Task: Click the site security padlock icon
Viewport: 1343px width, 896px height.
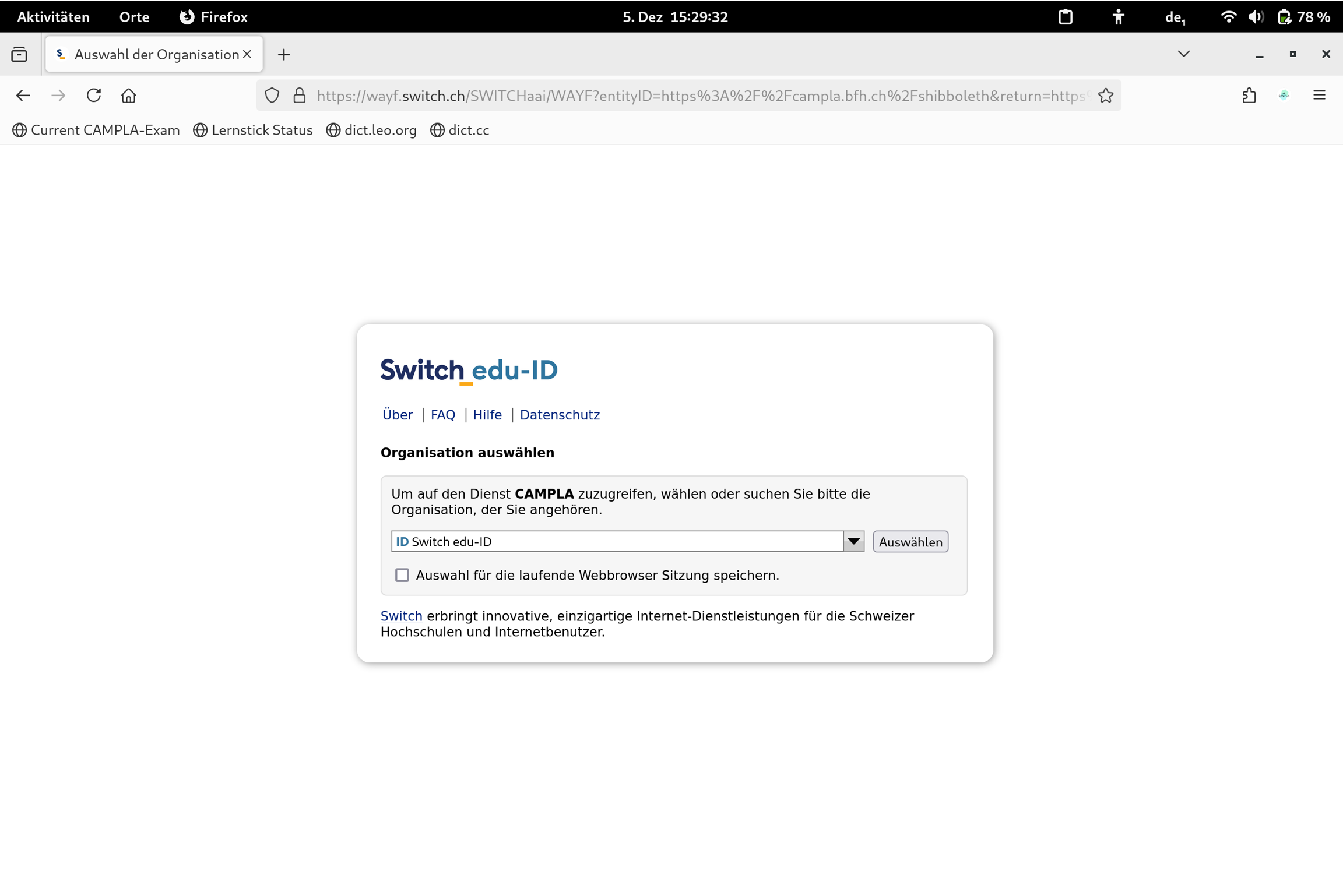Action: point(300,96)
